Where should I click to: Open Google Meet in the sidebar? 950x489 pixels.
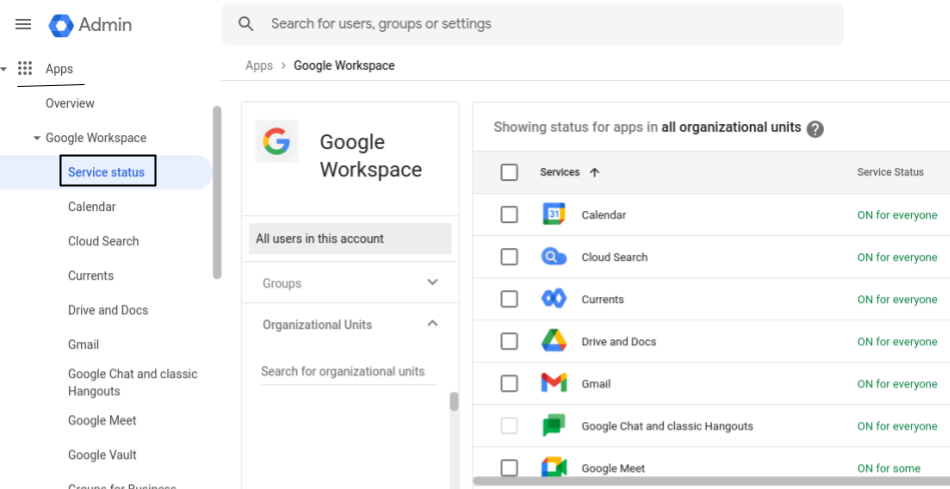pyautogui.click(x=102, y=421)
